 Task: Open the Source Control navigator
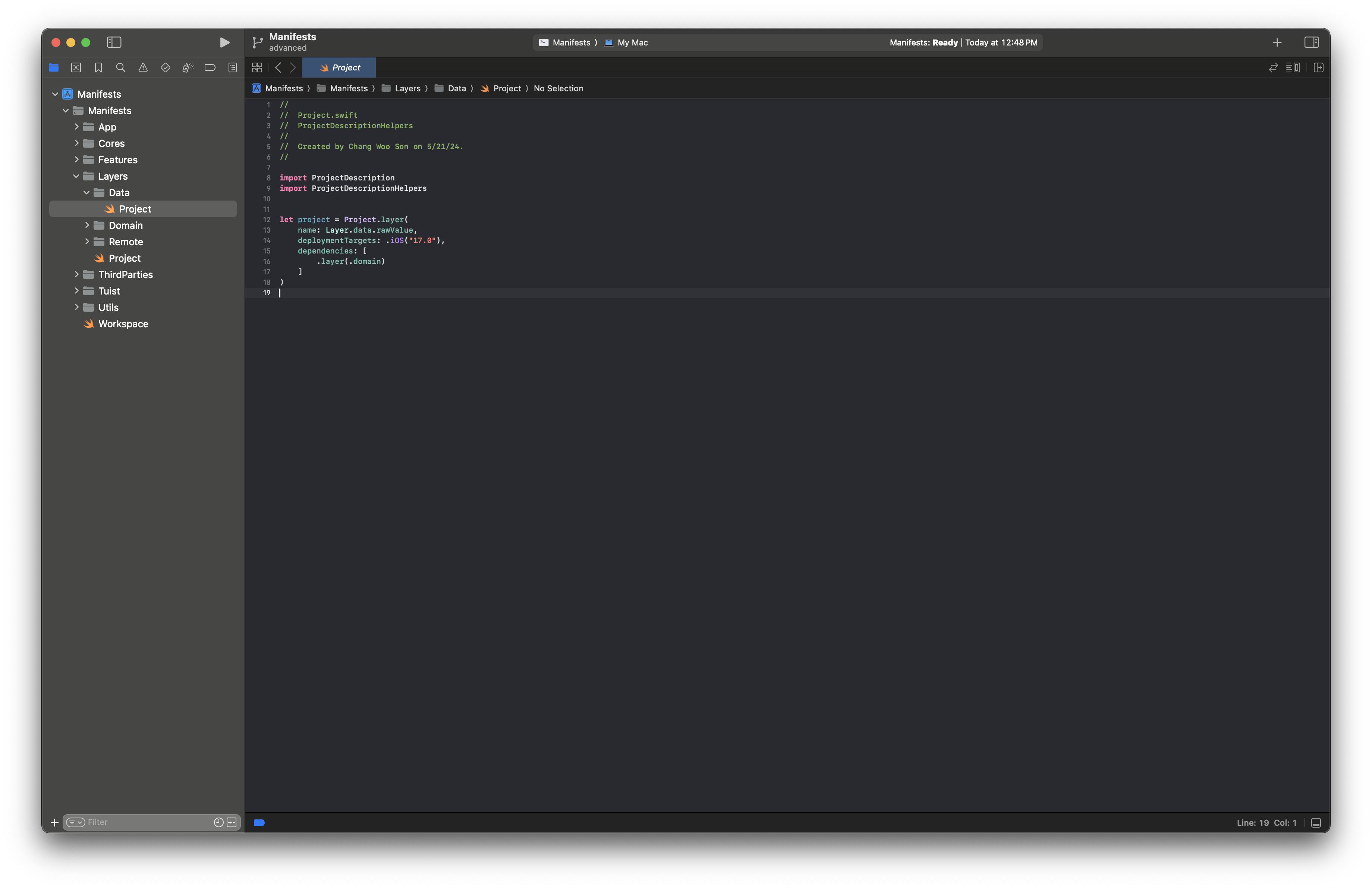pos(76,67)
